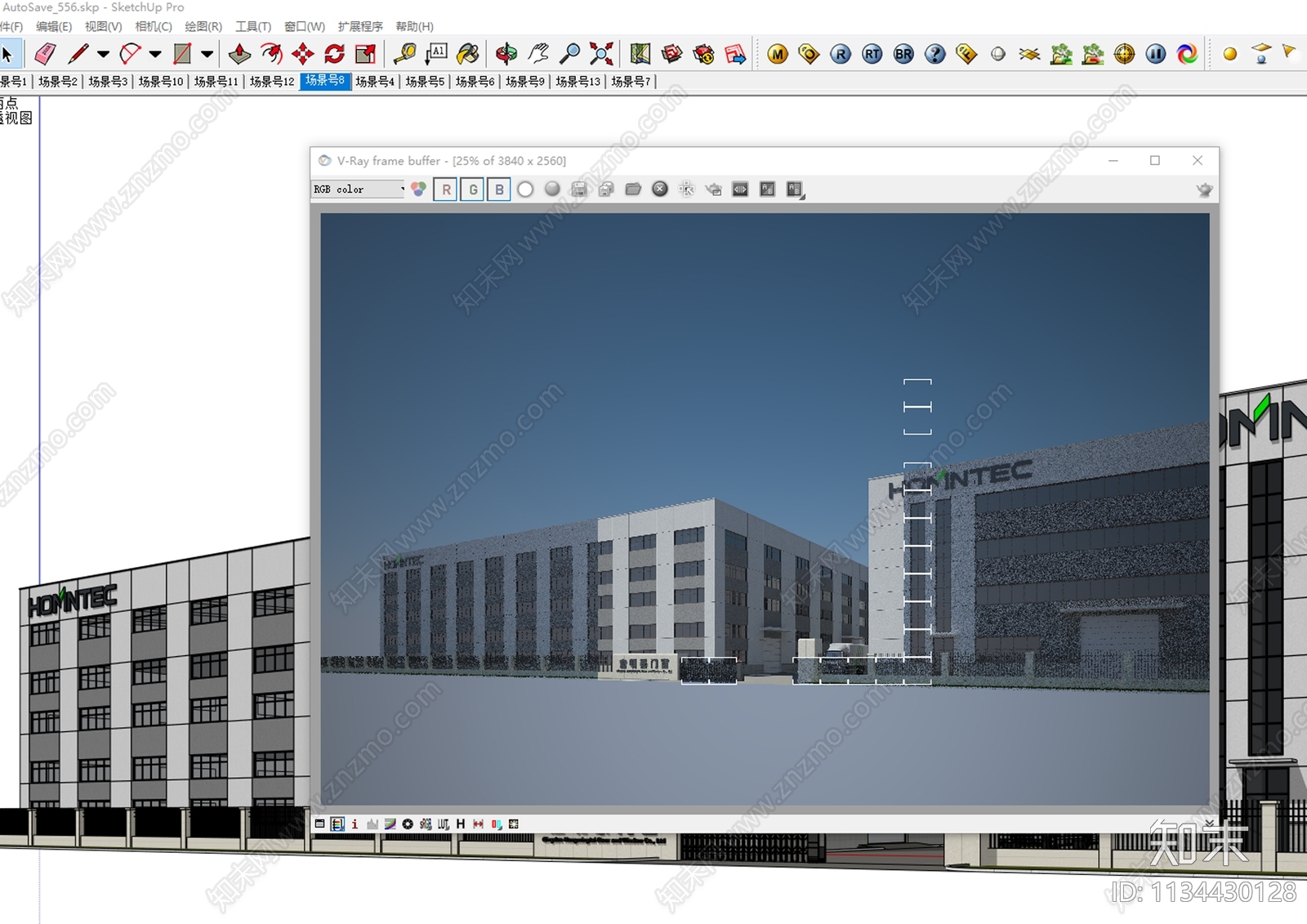Open 绘图(R) menu
This screenshot has width=1307, height=924.
203,26
